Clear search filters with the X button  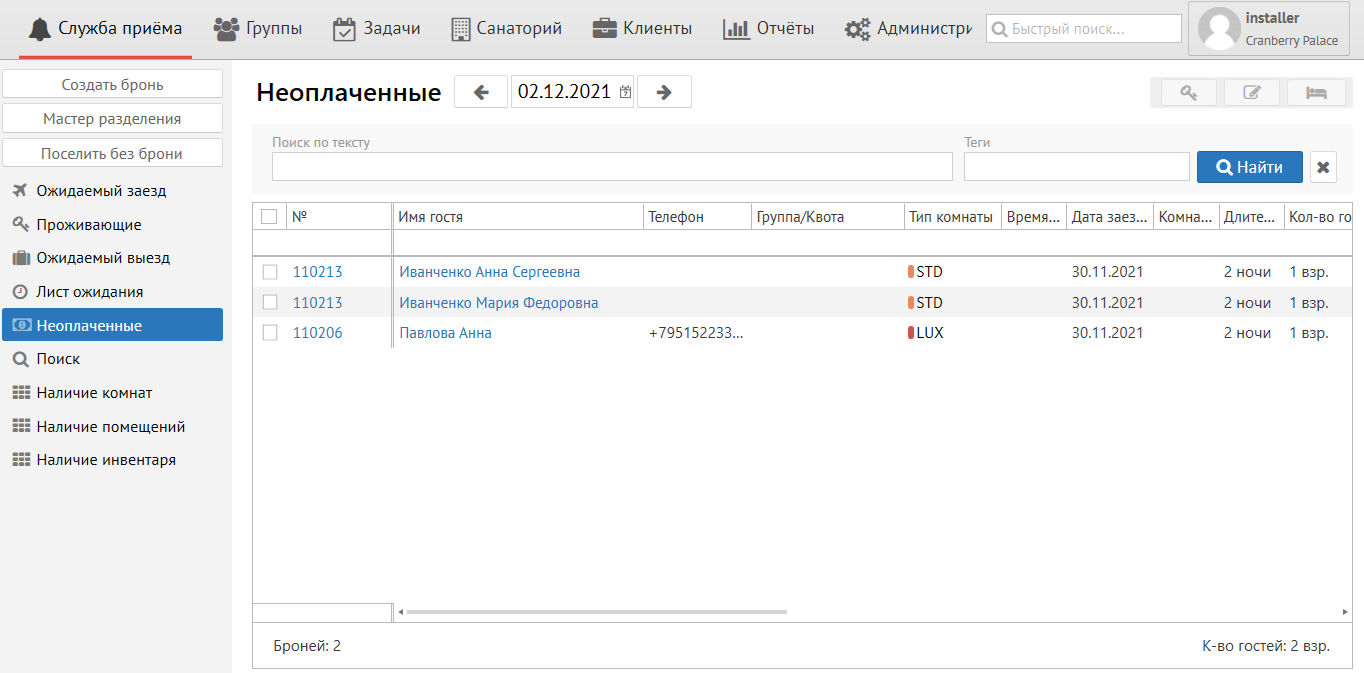click(1323, 167)
